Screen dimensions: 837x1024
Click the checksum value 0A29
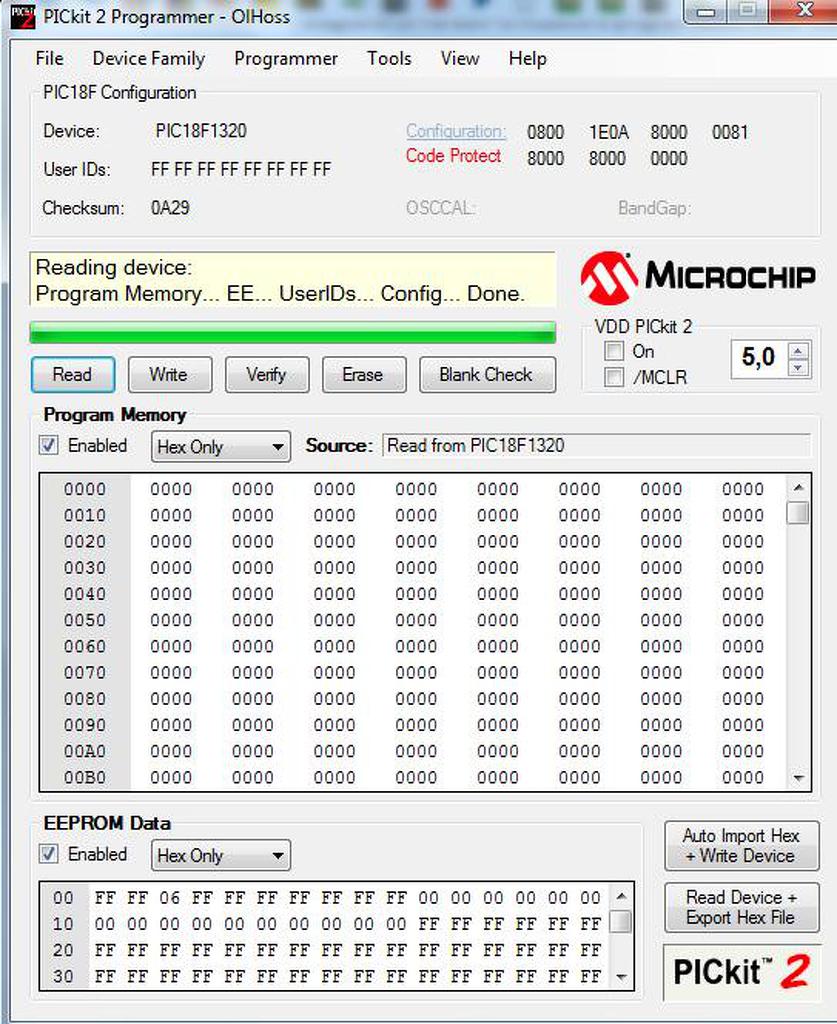coord(170,208)
